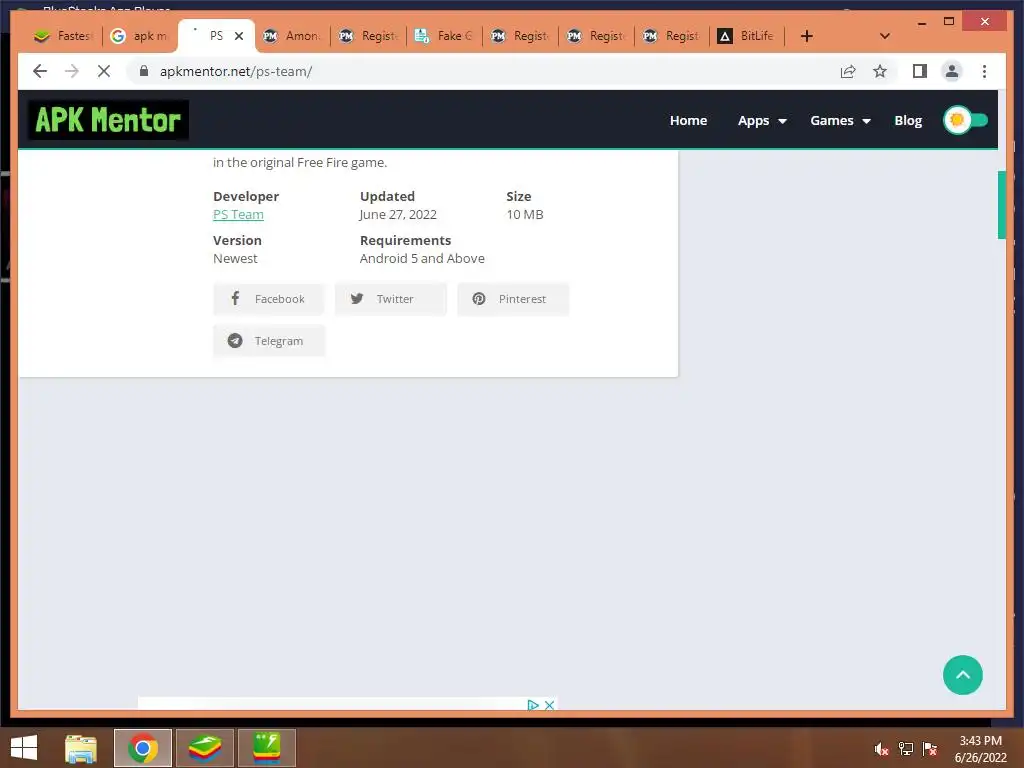
Task: View site security lock info
Action: 144,71
